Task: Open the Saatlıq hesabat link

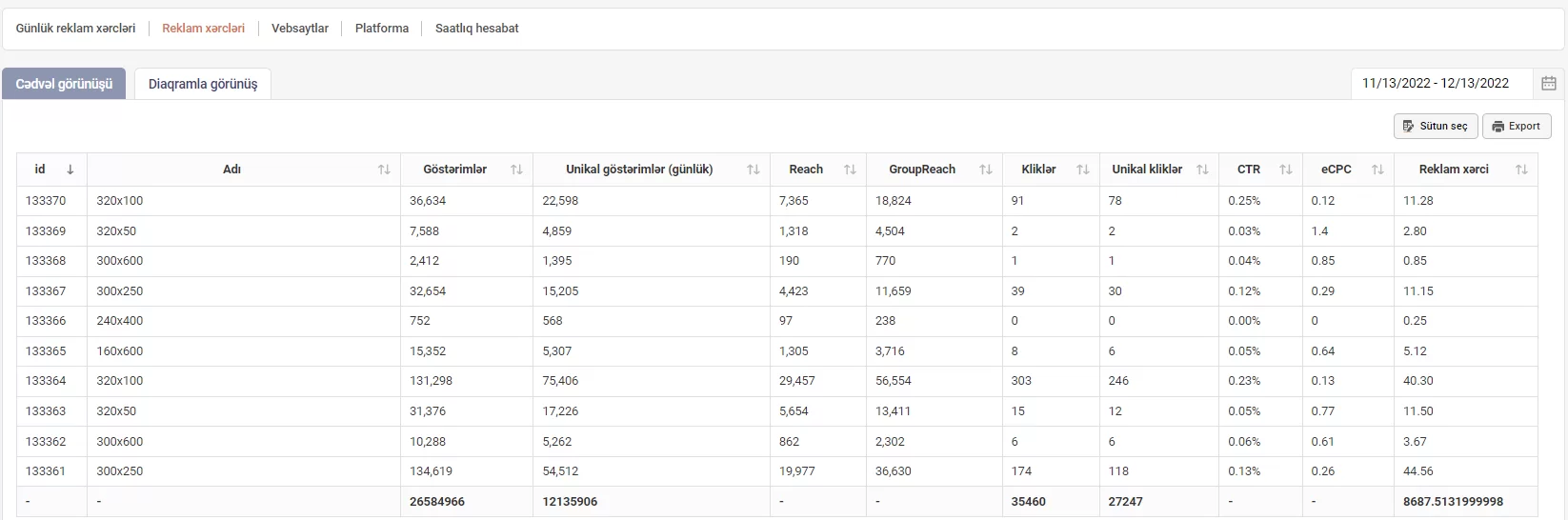Action: 477,29
